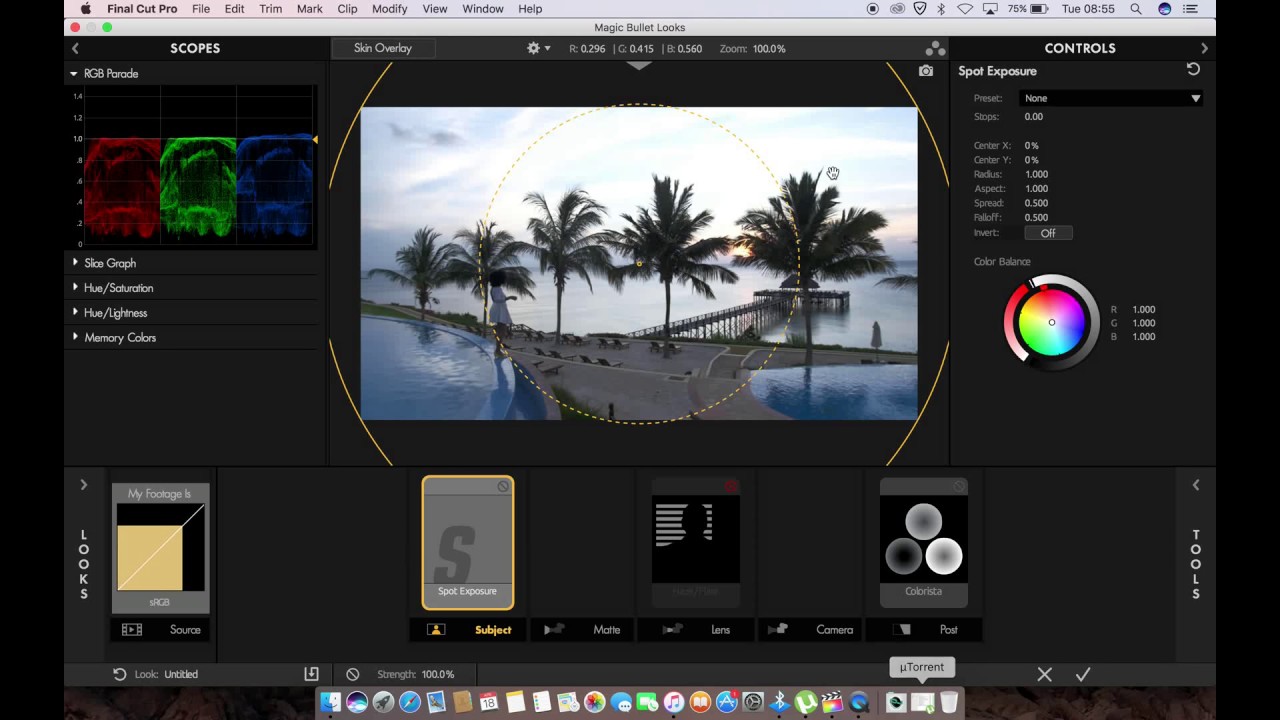Click the Post icon in the tool chain
The width and height of the screenshot is (1280, 720).
click(903, 630)
